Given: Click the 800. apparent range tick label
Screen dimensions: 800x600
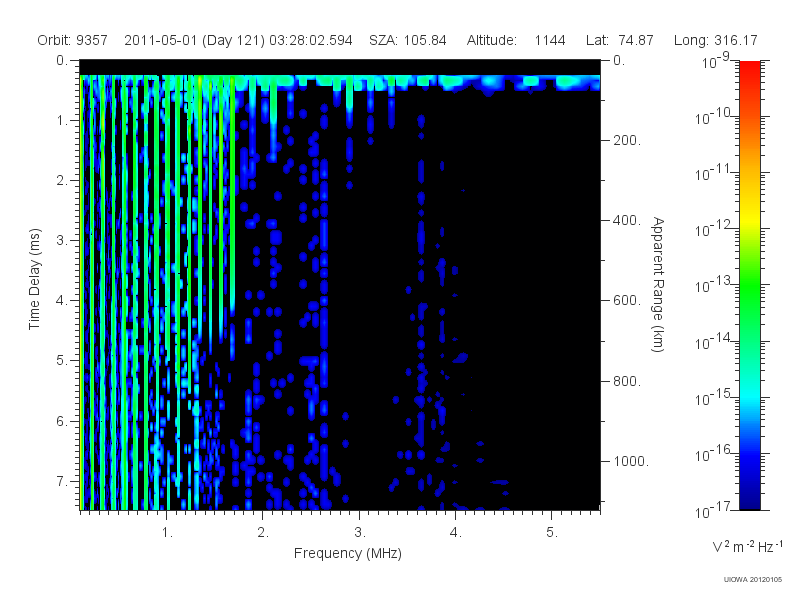Looking at the screenshot, I should (x=627, y=381).
